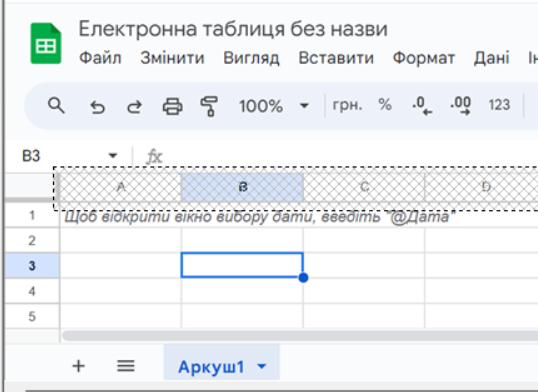
Task: Rename the title Електронна таблиця без назви
Action: click(x=233, y=29)
